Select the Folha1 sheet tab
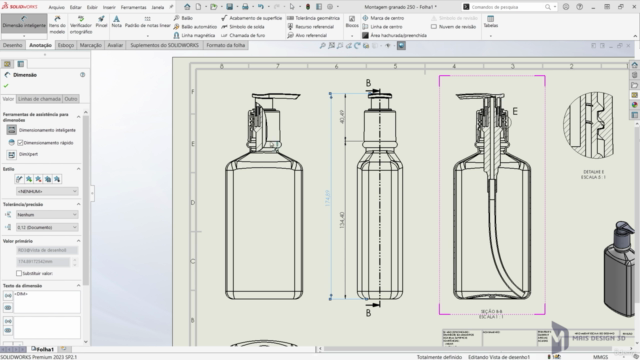 (x=43, y=349)
